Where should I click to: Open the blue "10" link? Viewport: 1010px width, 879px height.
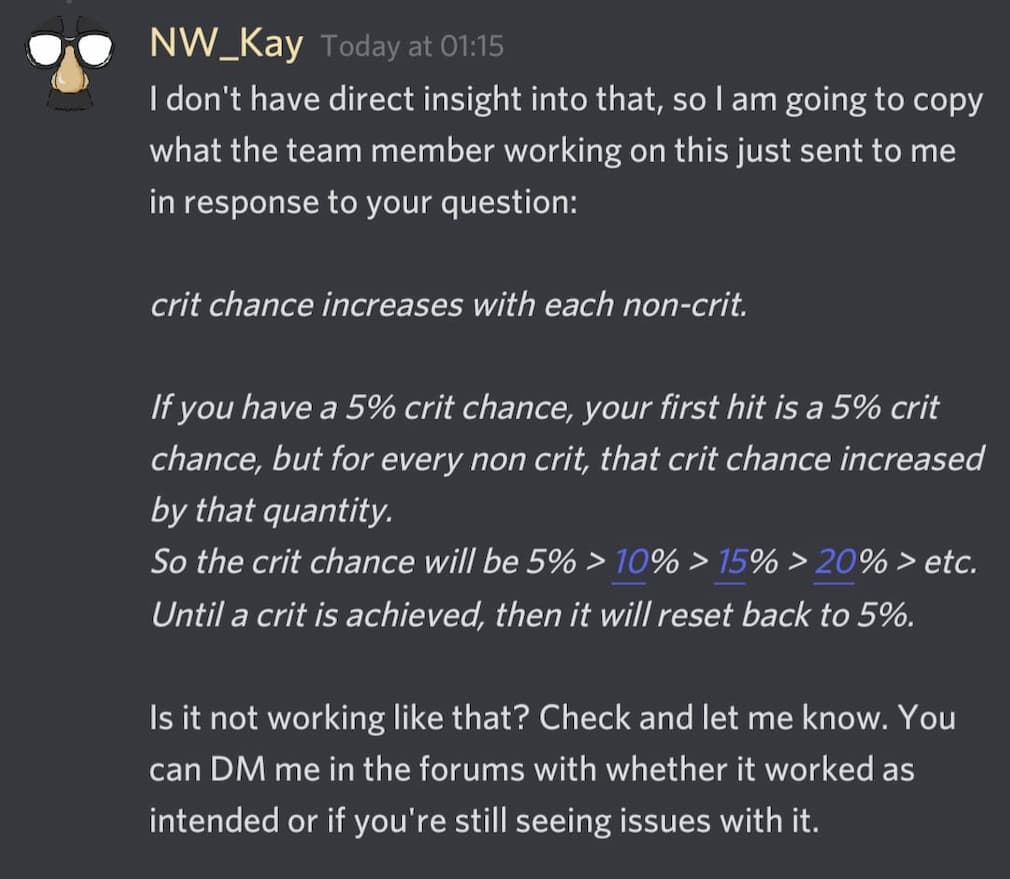pos(631,562)
